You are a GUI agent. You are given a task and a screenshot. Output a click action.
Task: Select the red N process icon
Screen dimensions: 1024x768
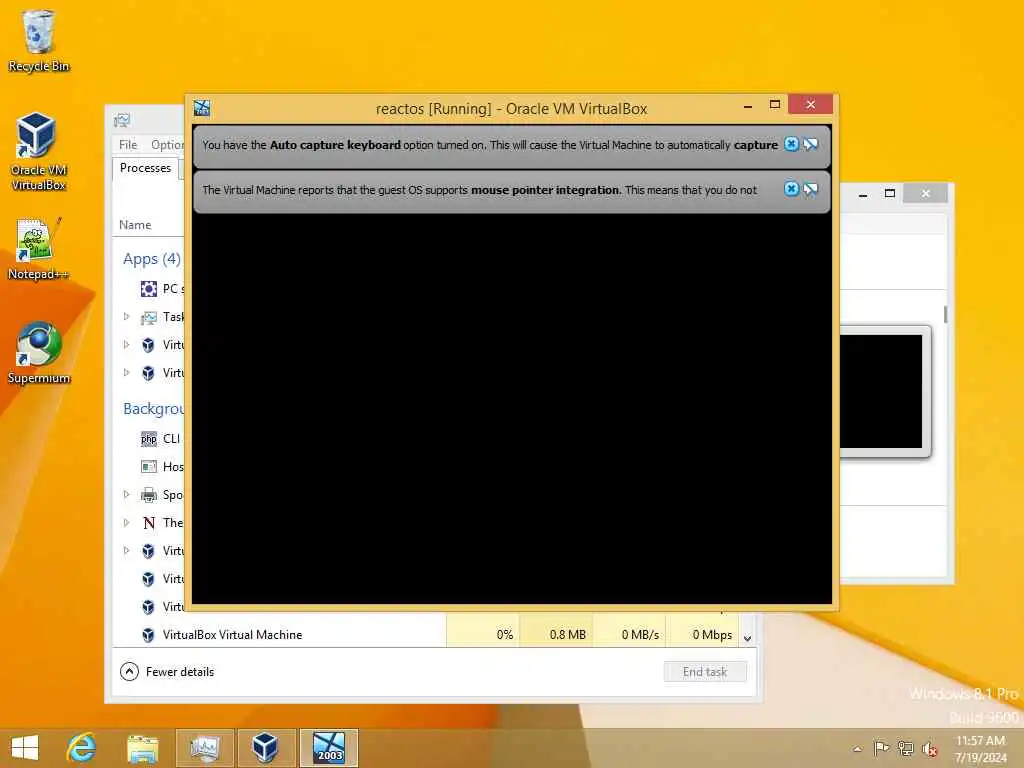[149, 523]
